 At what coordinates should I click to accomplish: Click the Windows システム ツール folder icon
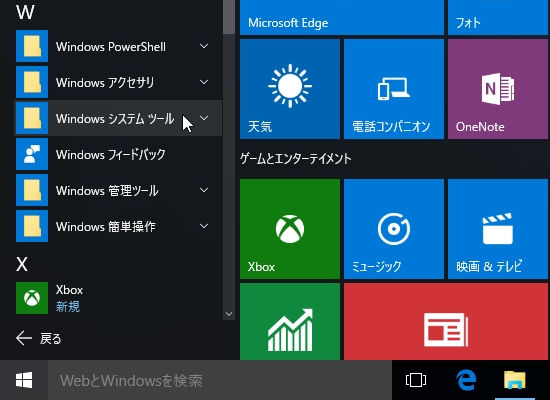tap(32, 118)
